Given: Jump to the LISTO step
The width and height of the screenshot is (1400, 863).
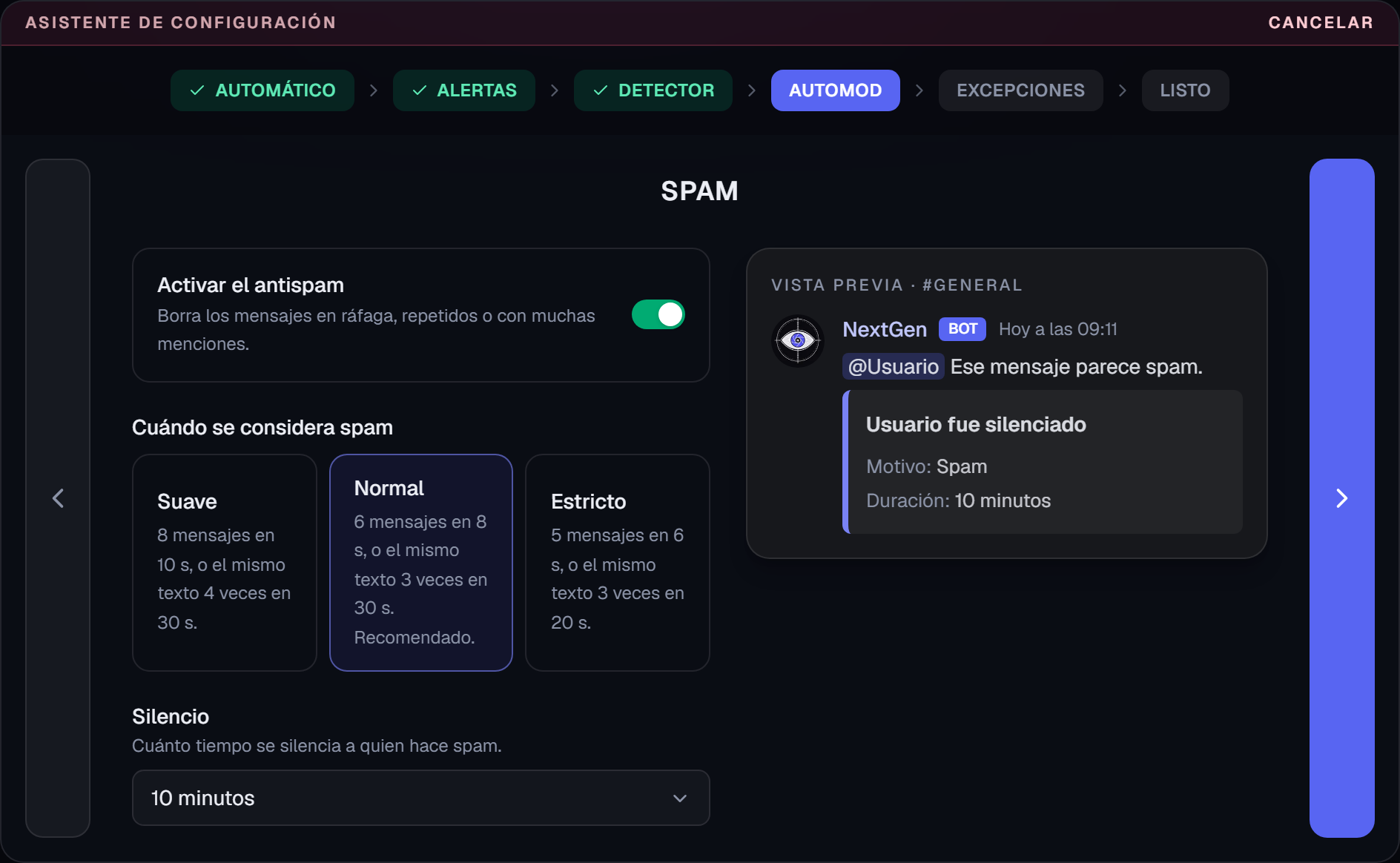Looking at the screenshot, I should point(1186,90).
